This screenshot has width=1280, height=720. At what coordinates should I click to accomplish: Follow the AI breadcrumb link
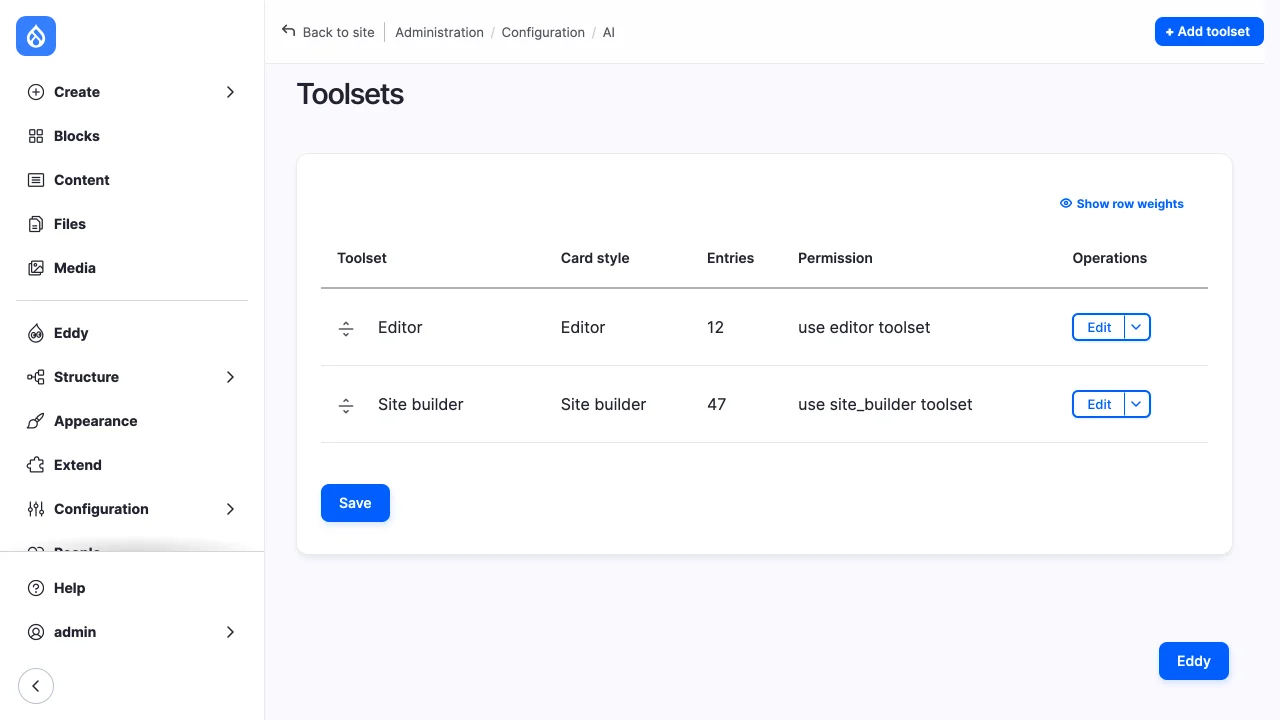(x=609, y=32)
